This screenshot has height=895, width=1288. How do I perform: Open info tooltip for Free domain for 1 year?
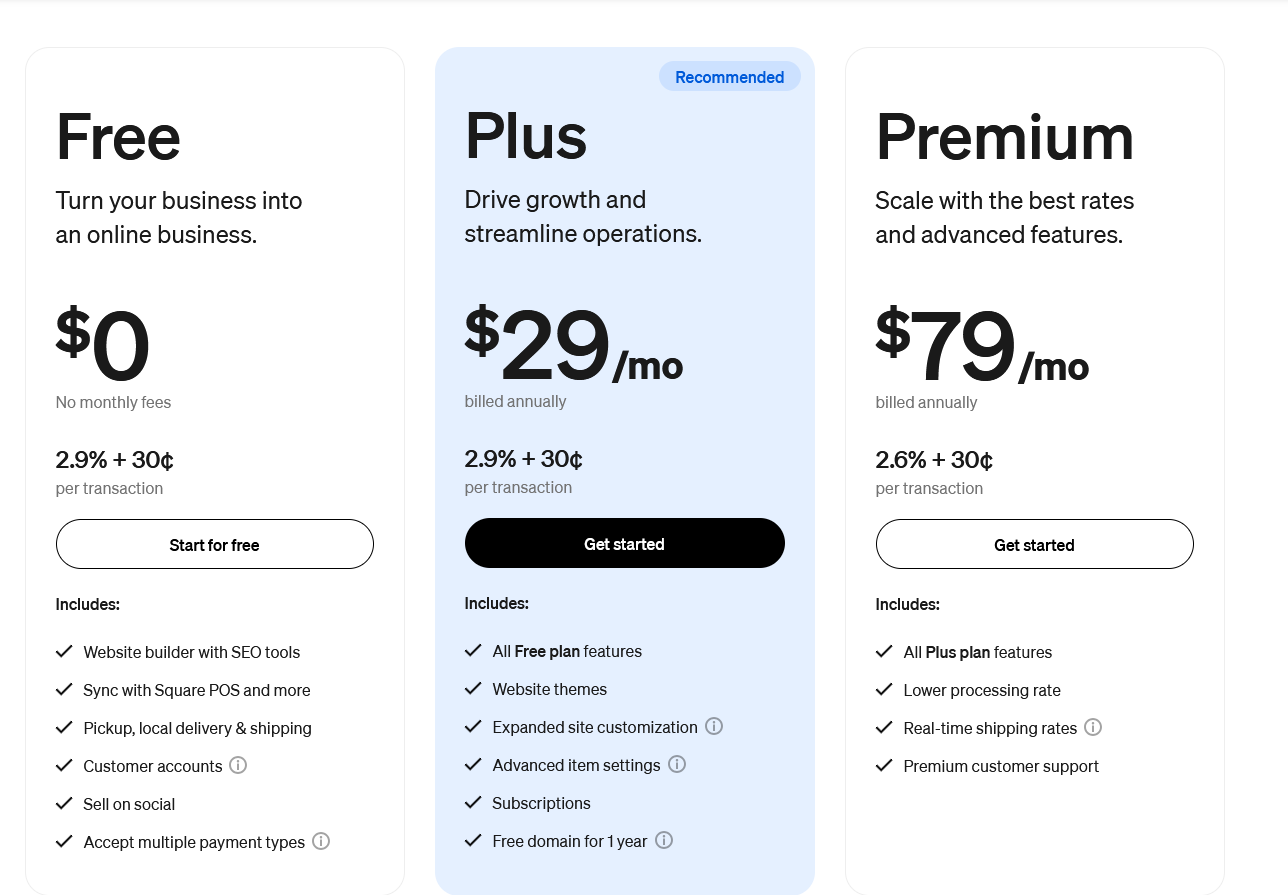pyautogui.click(x=664, y=840)
